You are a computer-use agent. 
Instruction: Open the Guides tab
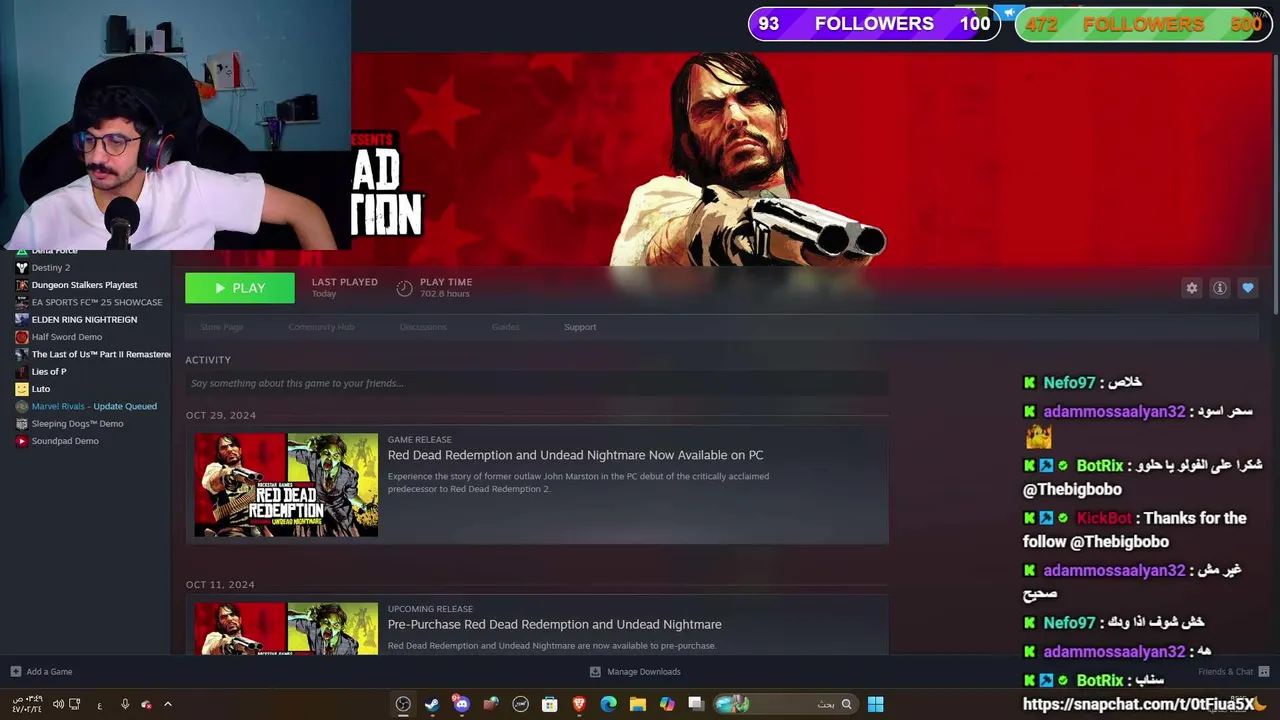(x=505, y=327)
